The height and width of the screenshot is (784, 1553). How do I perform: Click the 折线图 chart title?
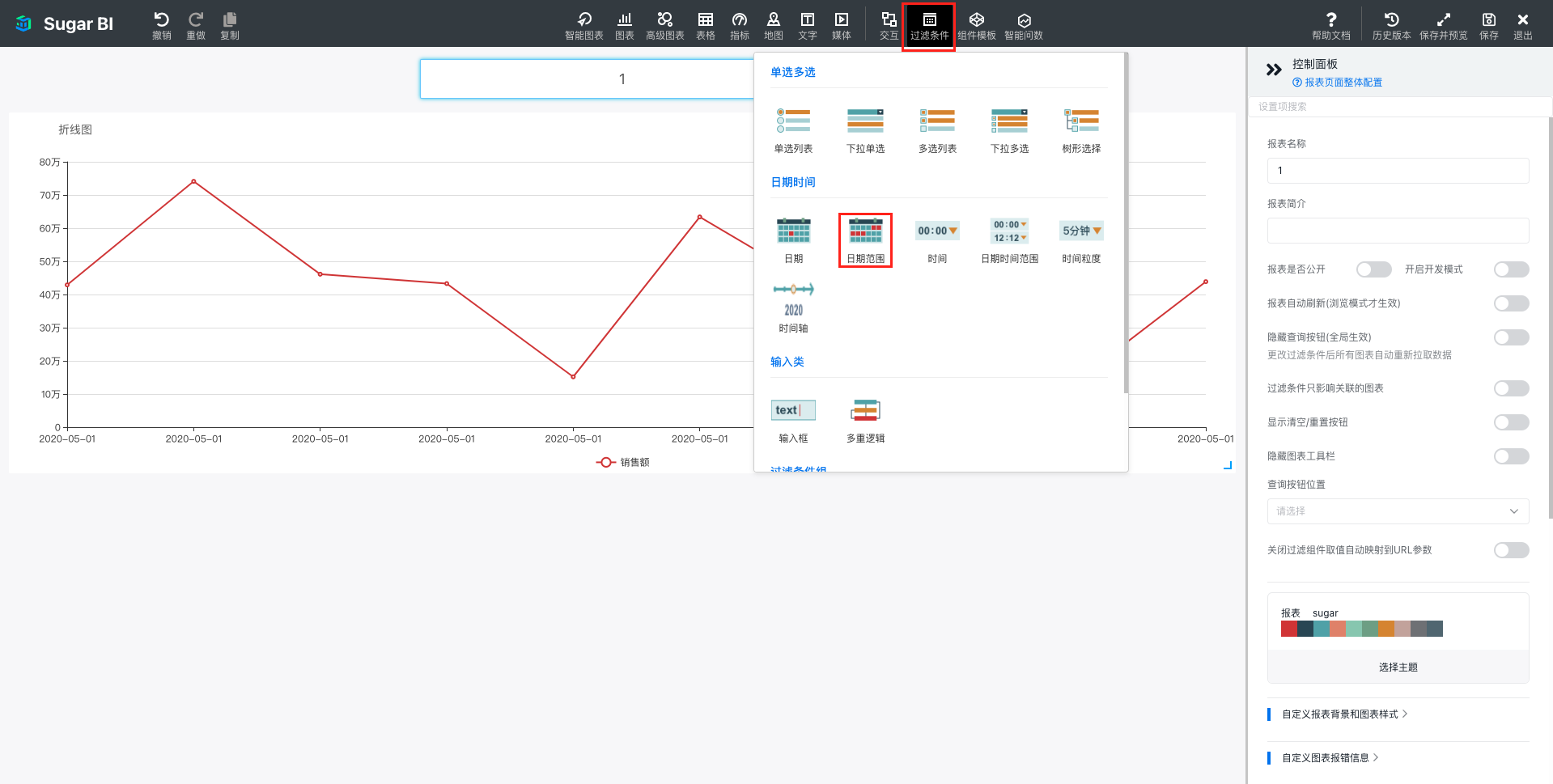pyautogui.click(x=75, y=129)
